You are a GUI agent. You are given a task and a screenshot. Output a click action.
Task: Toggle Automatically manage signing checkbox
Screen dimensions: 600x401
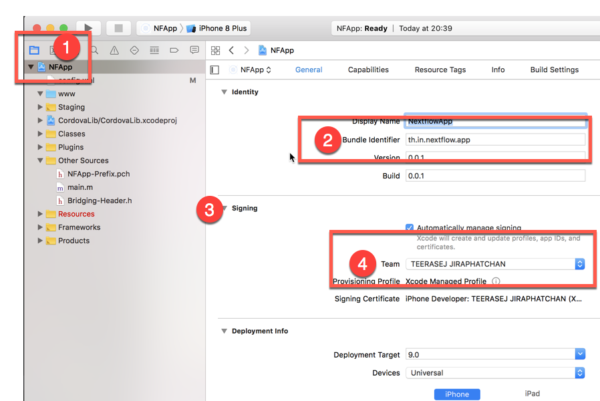pos(409,228)
